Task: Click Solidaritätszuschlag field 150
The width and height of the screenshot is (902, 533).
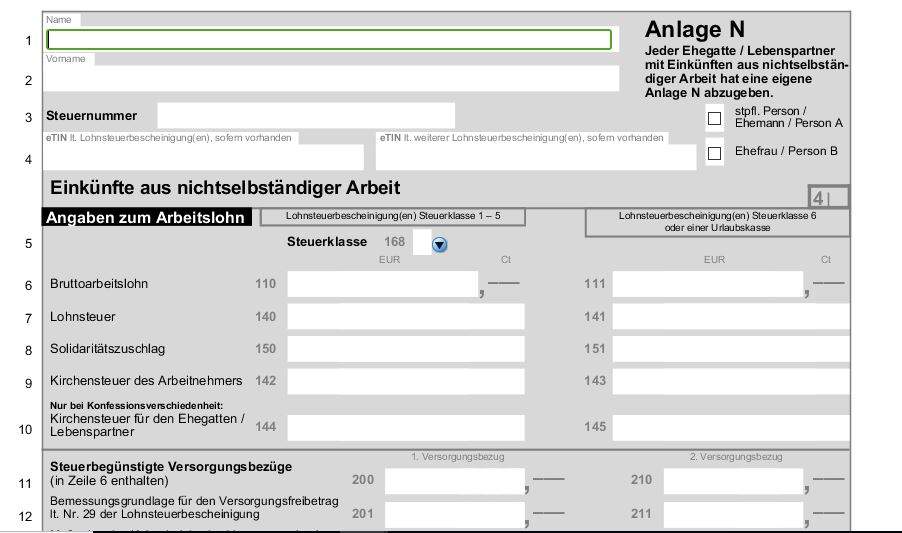Action: click(x=405, y=349)
